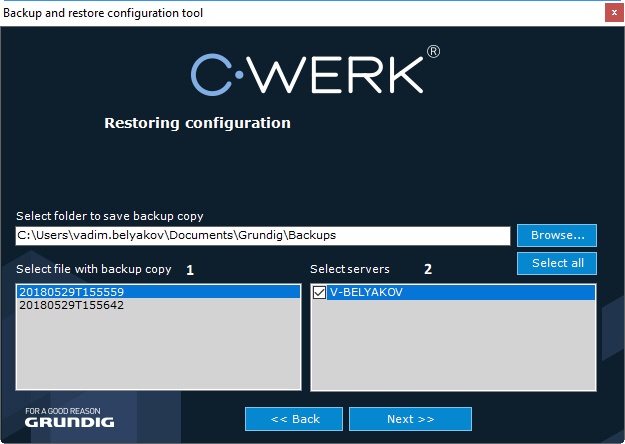Click the Restoring configuration heading
625x444 pixels.
[197, 123]
